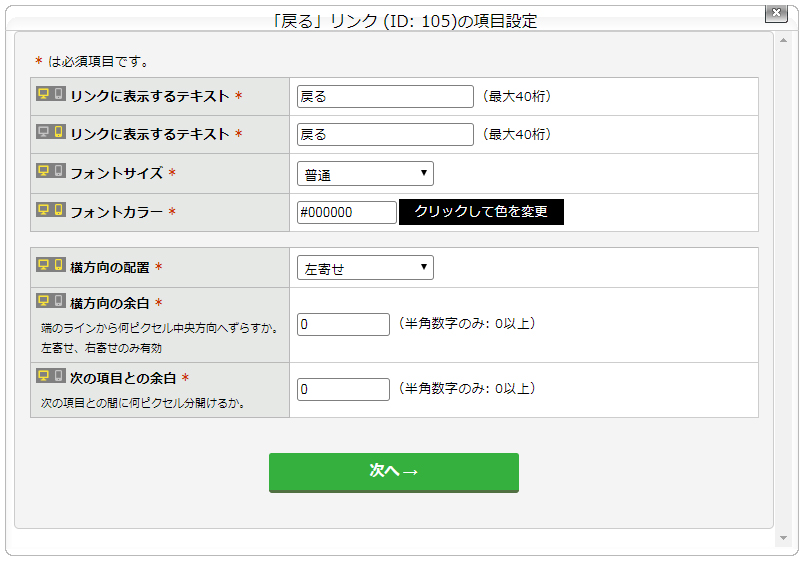The height and width of the screenshot is (561, 806).
Task: Focus the 戻る text field in the desktop-highlighted row
Action: coord(386,97)
